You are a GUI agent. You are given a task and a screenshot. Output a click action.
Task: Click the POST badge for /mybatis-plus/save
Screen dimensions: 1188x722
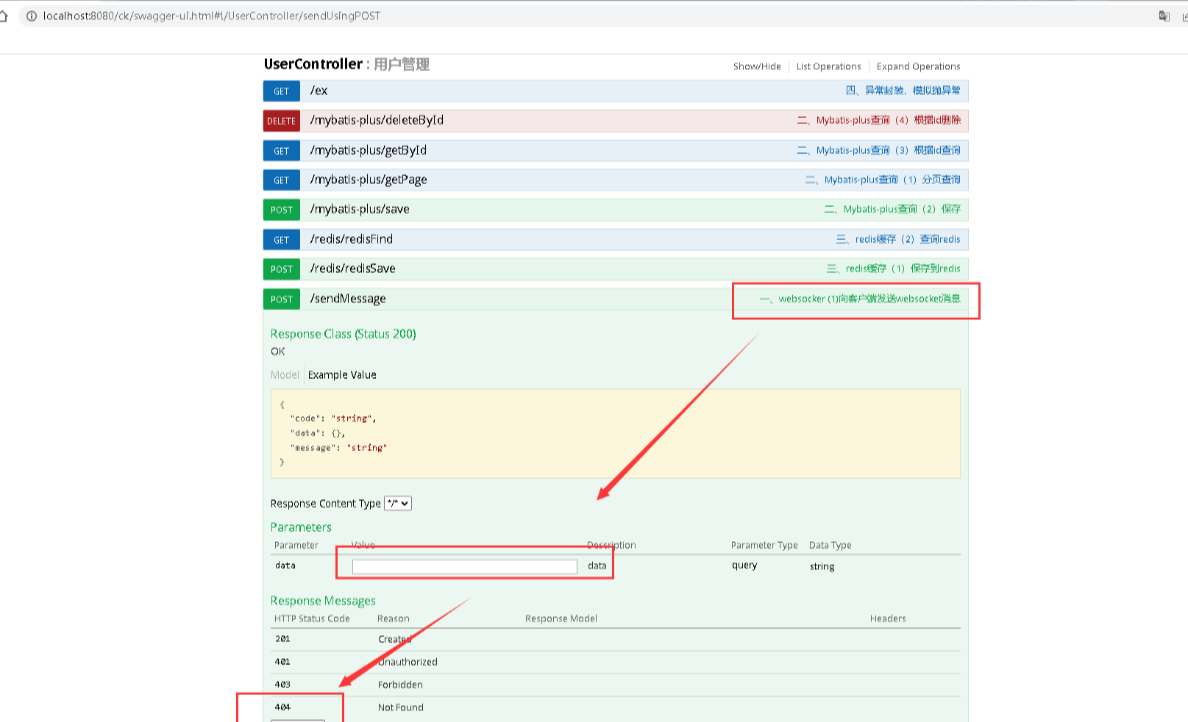coord(281,210)
